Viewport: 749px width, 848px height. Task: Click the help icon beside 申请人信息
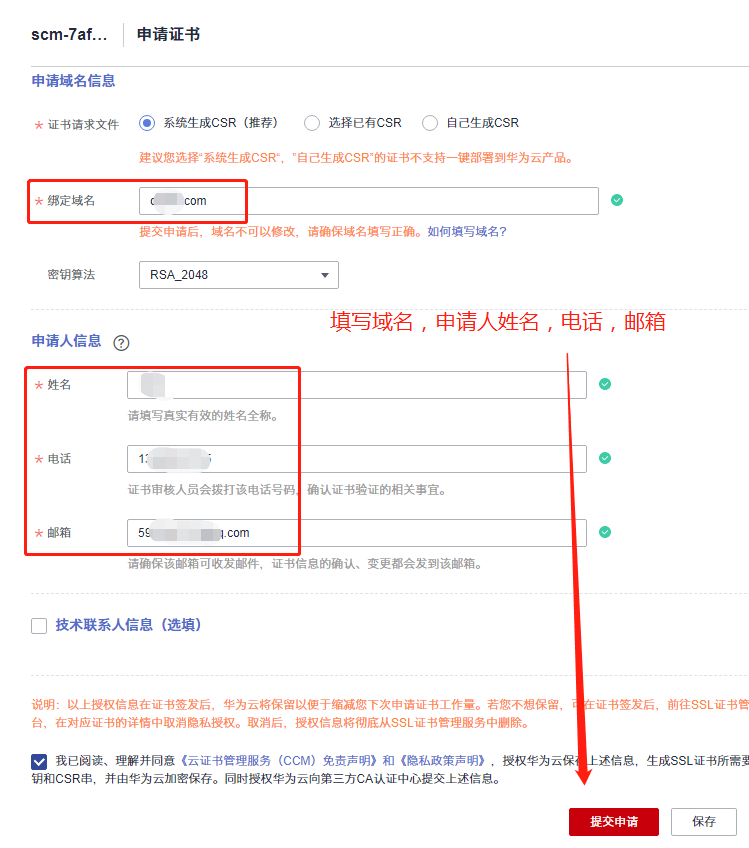121,342
